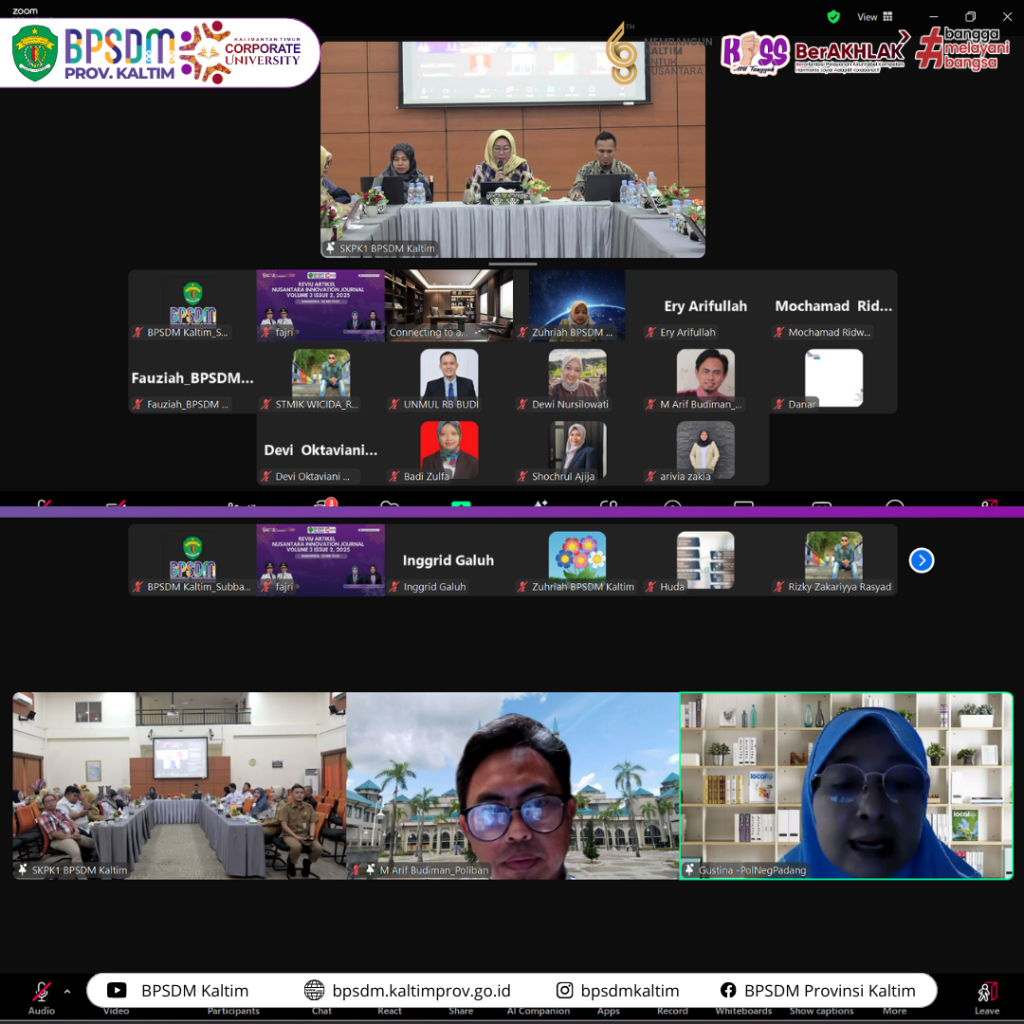Click muted mic icon on M Arif Budiman_Poliban video

pos(356,870)
